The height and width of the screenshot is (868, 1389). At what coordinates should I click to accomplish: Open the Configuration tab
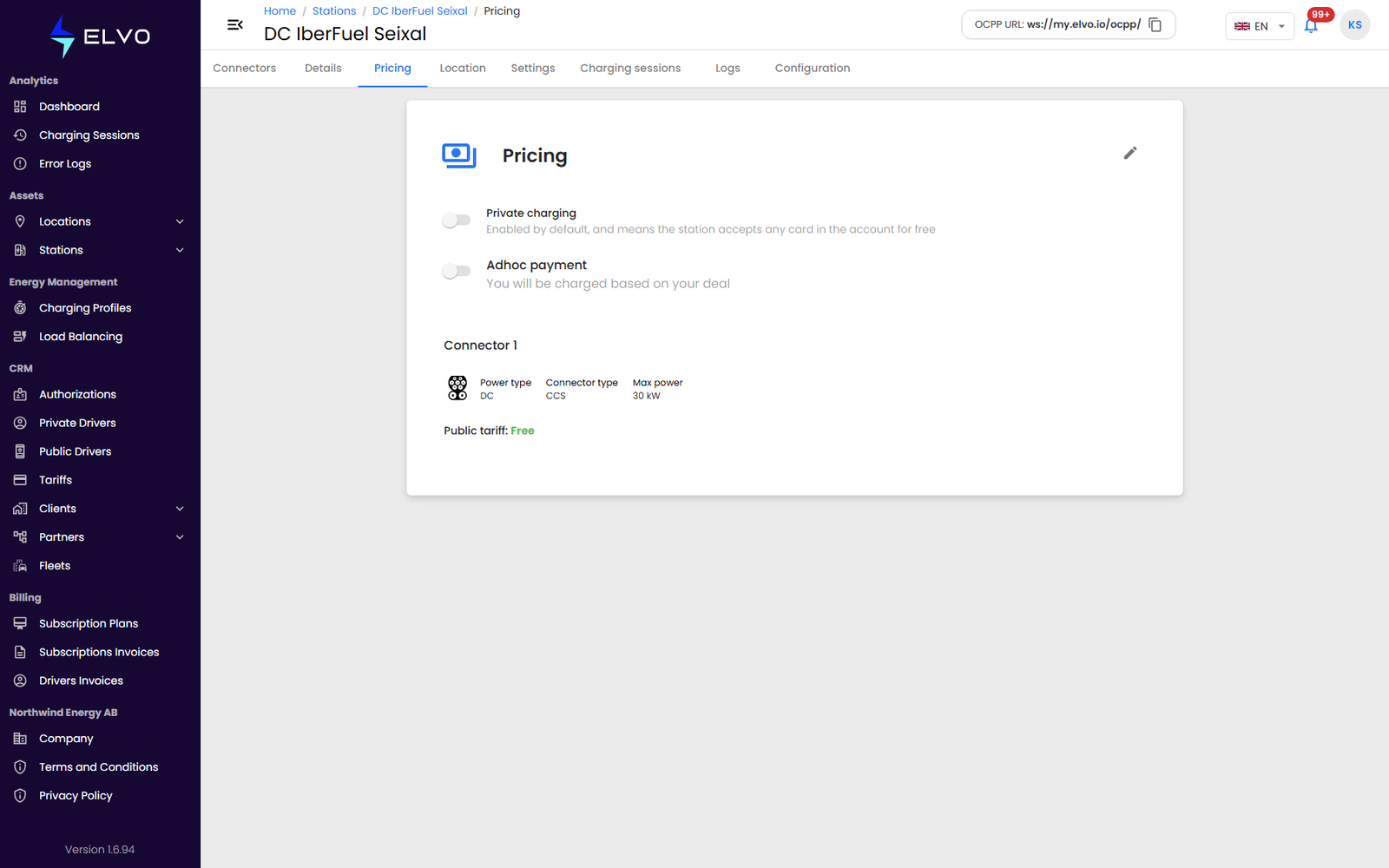(813, 69)
